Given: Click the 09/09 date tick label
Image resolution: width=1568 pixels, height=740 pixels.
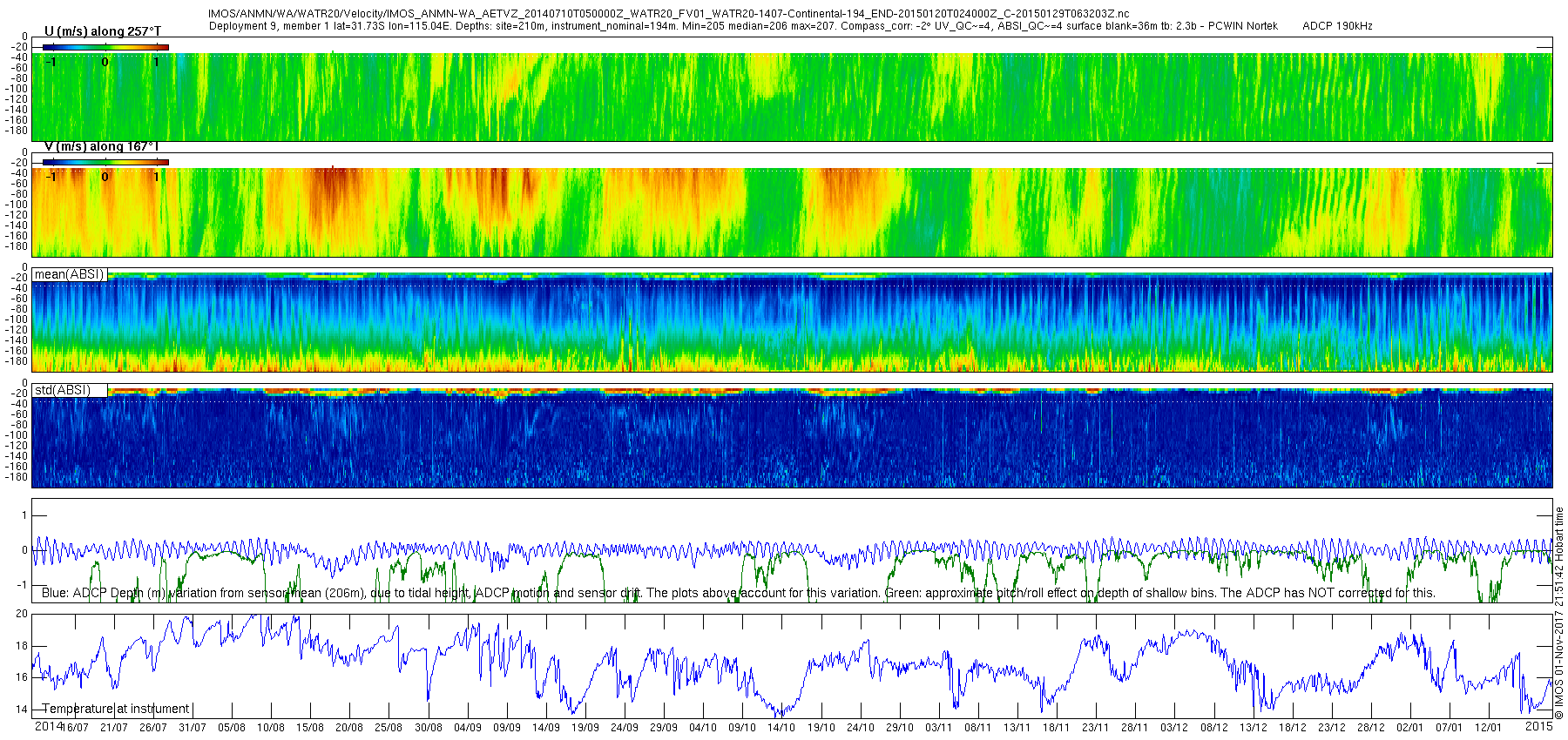Looking at the screenshot, I should pyautogui.click(x=507, y=728).
